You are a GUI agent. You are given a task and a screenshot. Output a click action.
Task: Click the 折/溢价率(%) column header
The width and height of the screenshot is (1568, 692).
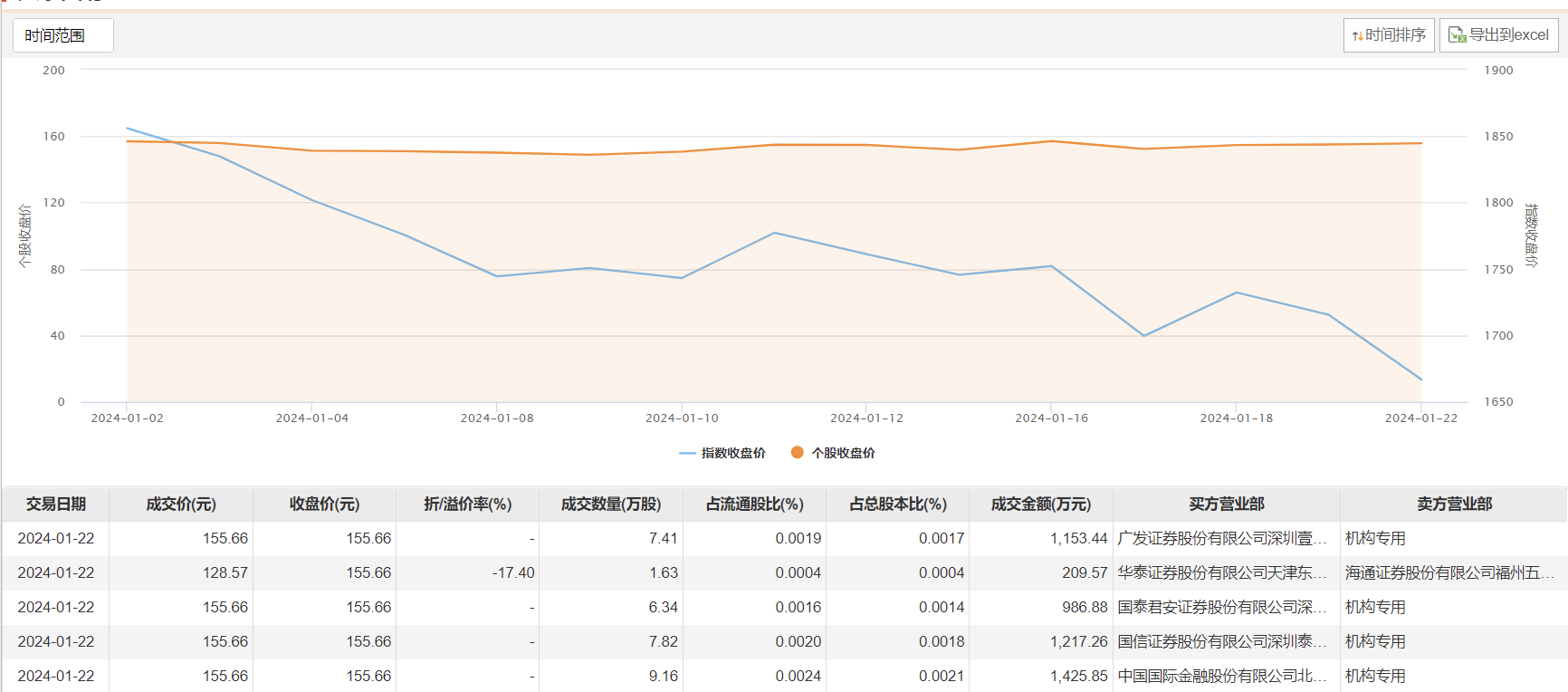(x=467, y=505)
